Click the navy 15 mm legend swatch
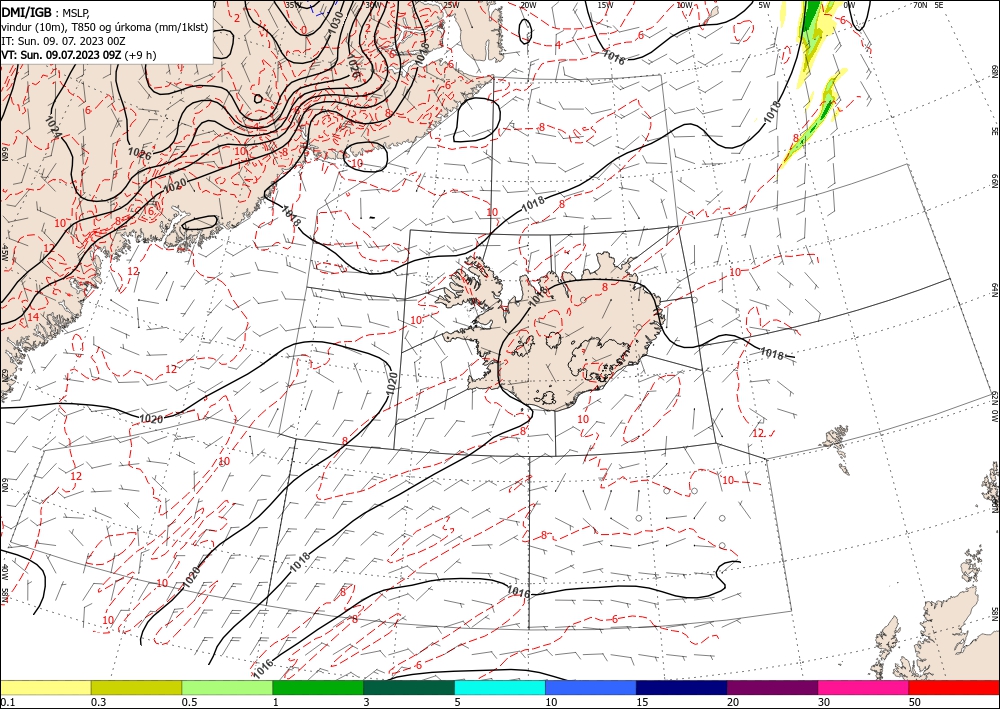 [681, 687]
